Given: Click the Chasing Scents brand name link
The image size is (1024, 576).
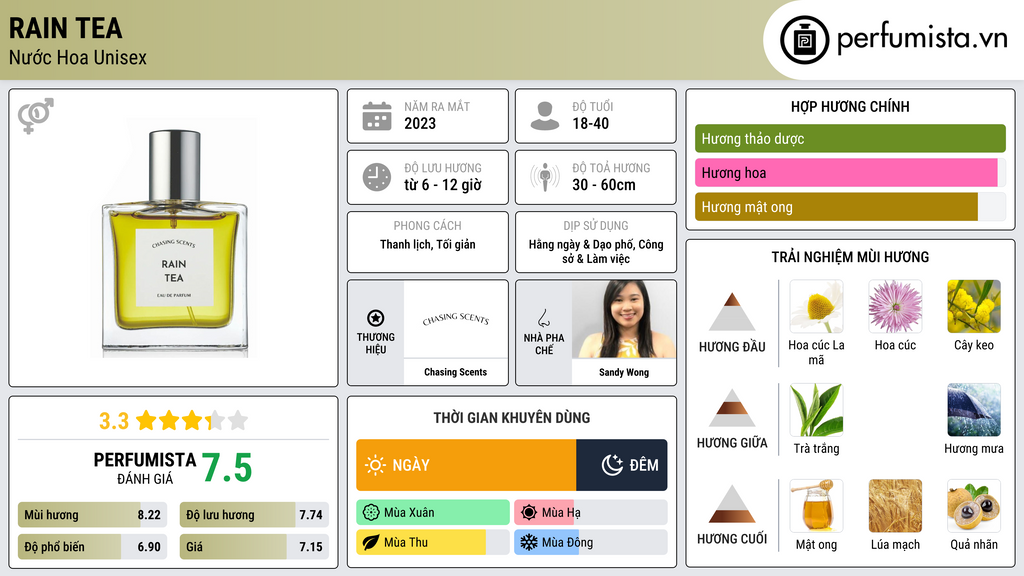Looking at the screenshot, I should point(456,372).
